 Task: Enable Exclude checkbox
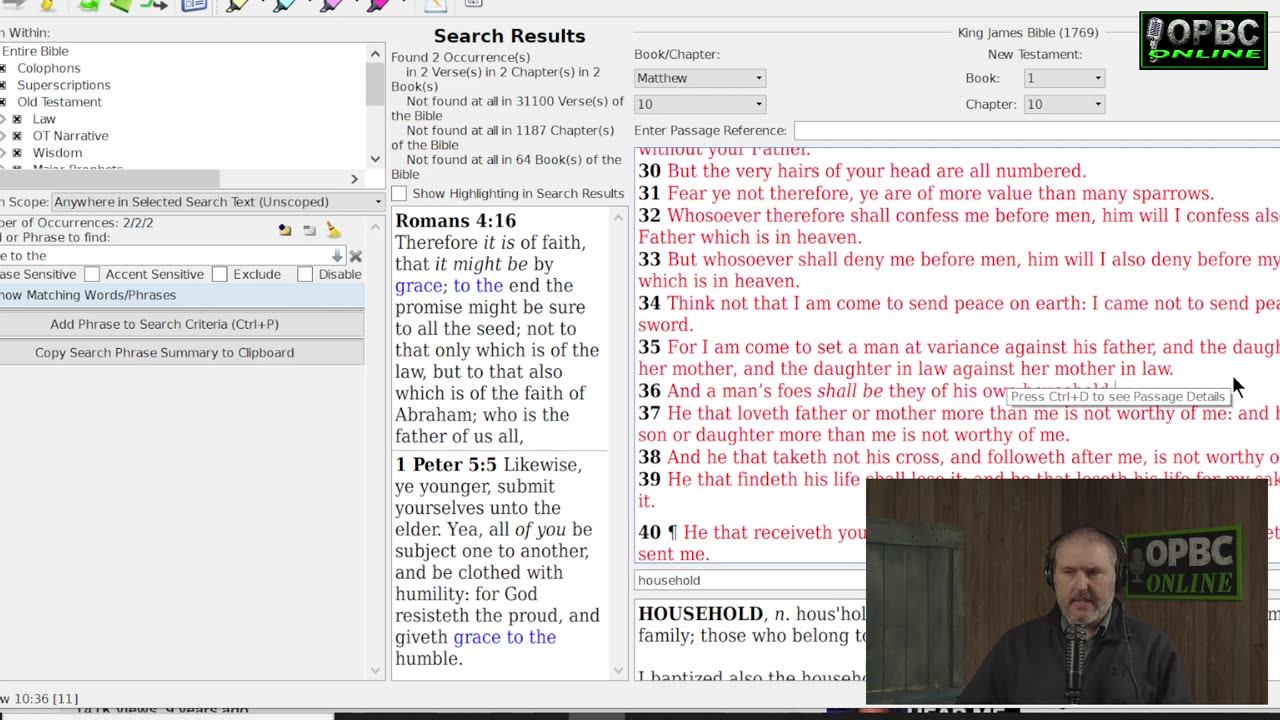(220, 274)
